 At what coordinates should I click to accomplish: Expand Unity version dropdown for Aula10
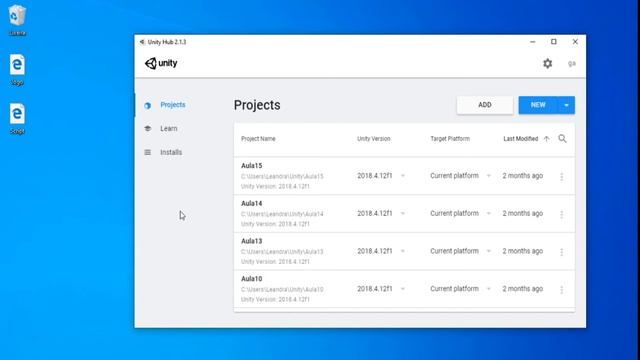(x=402, y=289)
